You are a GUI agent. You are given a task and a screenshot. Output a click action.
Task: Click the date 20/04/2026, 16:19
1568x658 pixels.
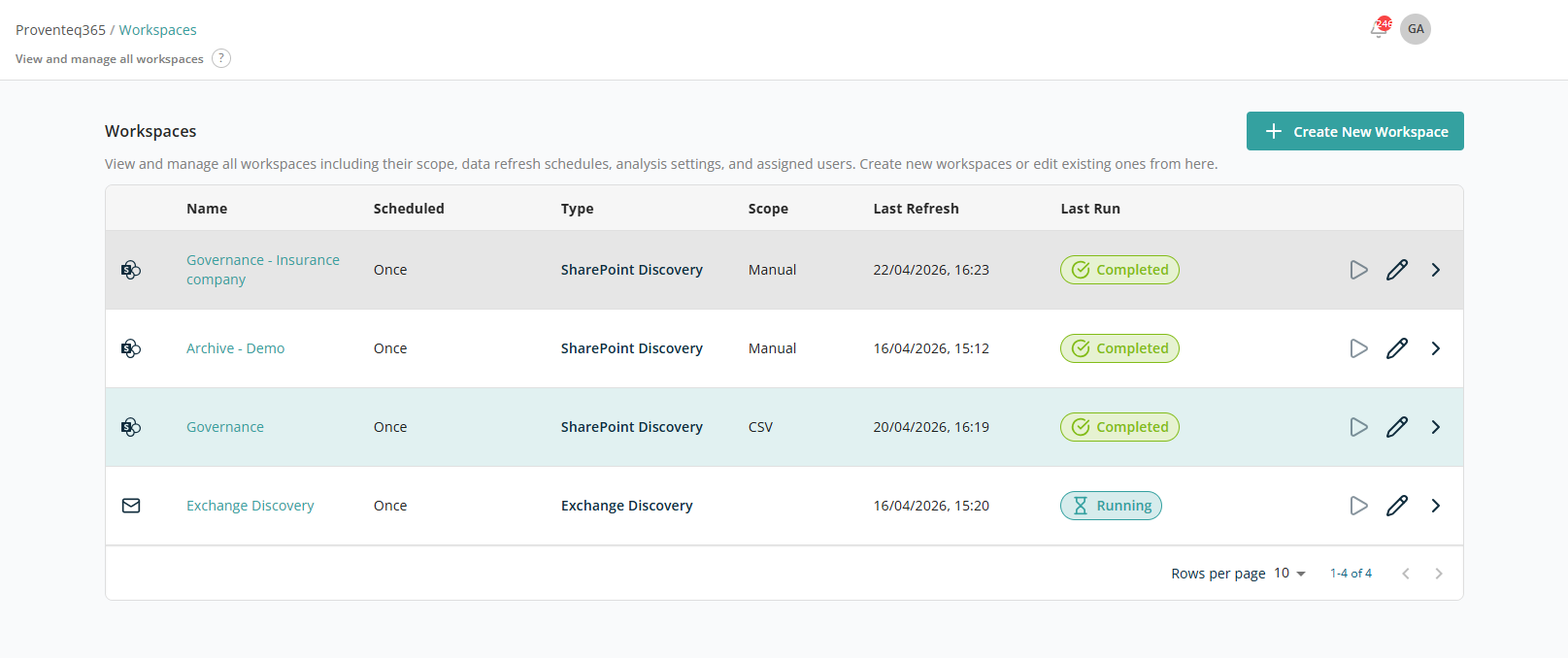tap(931, 427)
